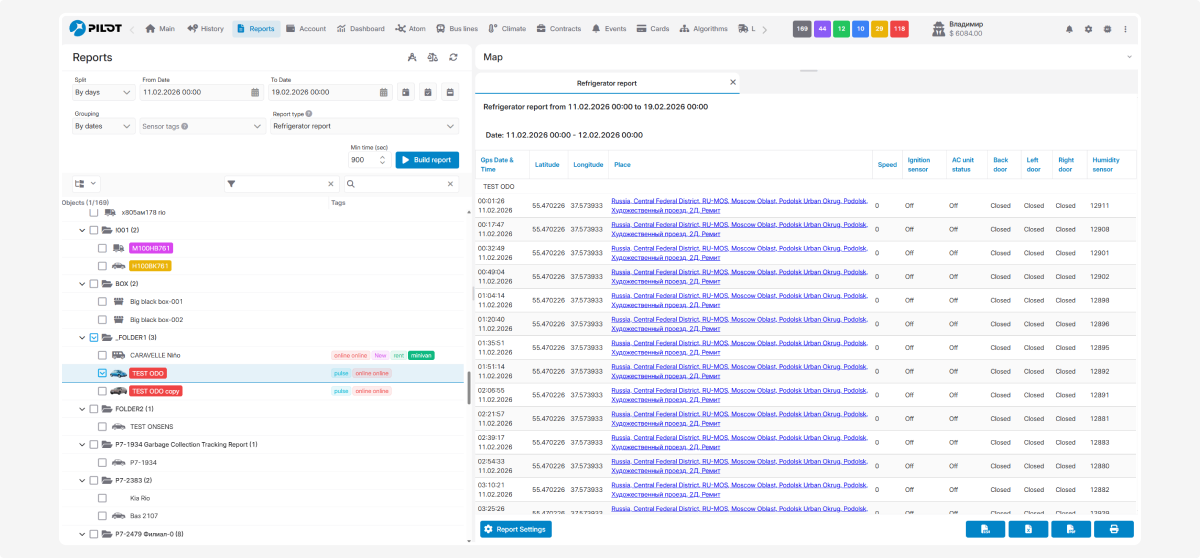The height and width of the screenshot is (558, 1200).
Task: Open Report Settings
Action: (x=515, y=529)
